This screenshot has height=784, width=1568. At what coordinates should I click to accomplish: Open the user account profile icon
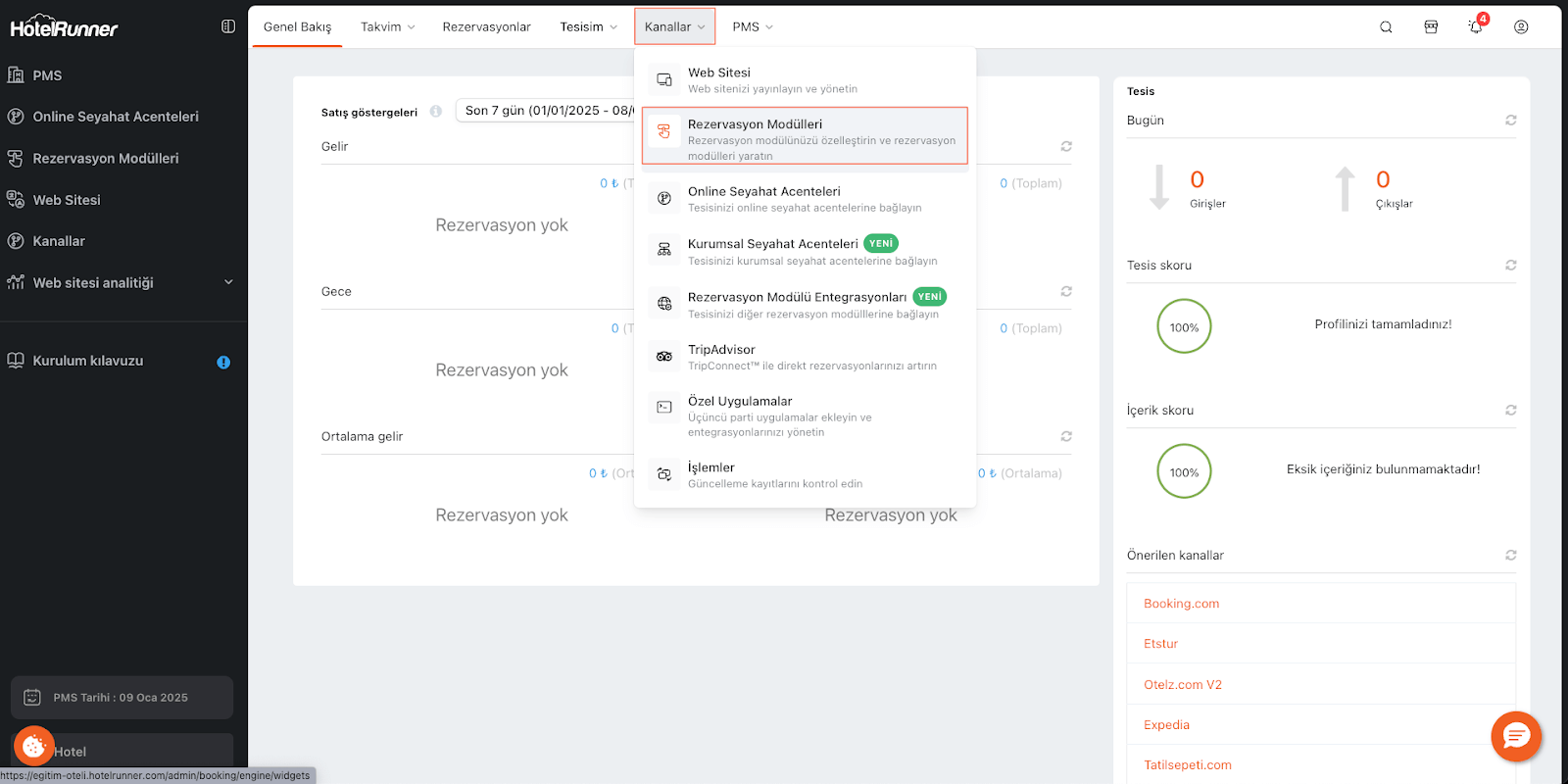[x=1521, y=27]
